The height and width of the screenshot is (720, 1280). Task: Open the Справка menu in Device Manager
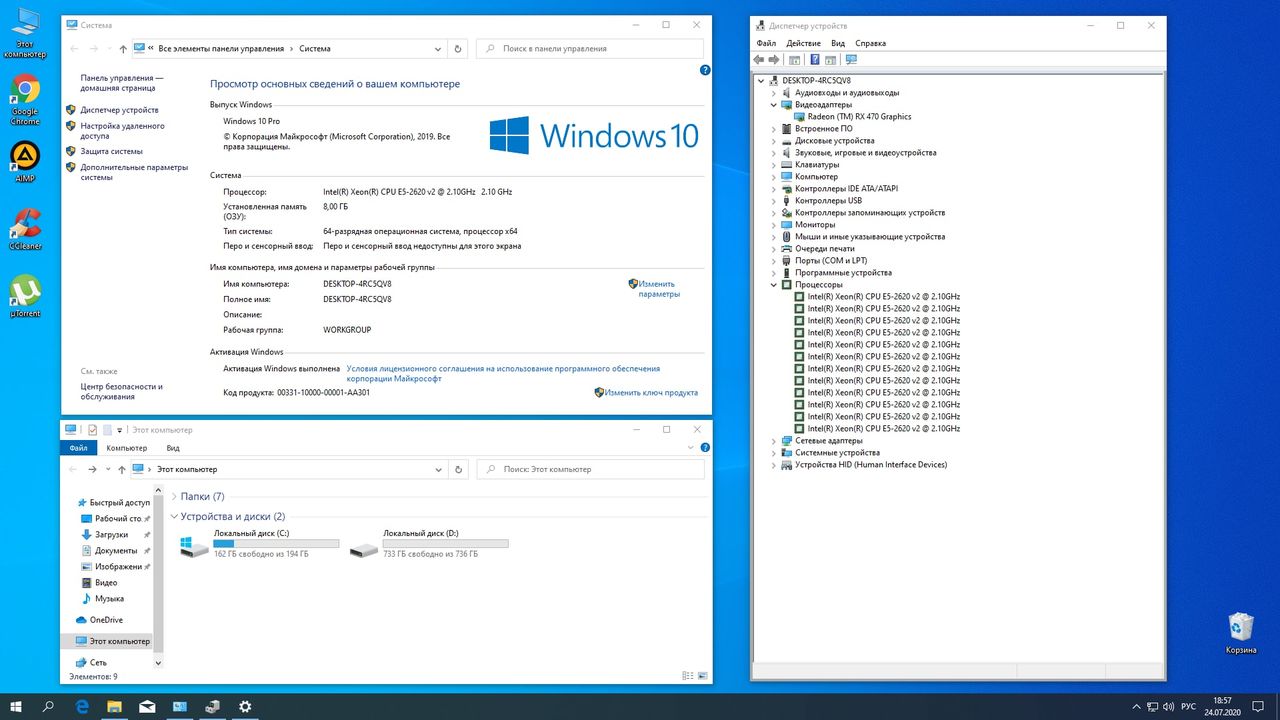click(x=871, y=43)
